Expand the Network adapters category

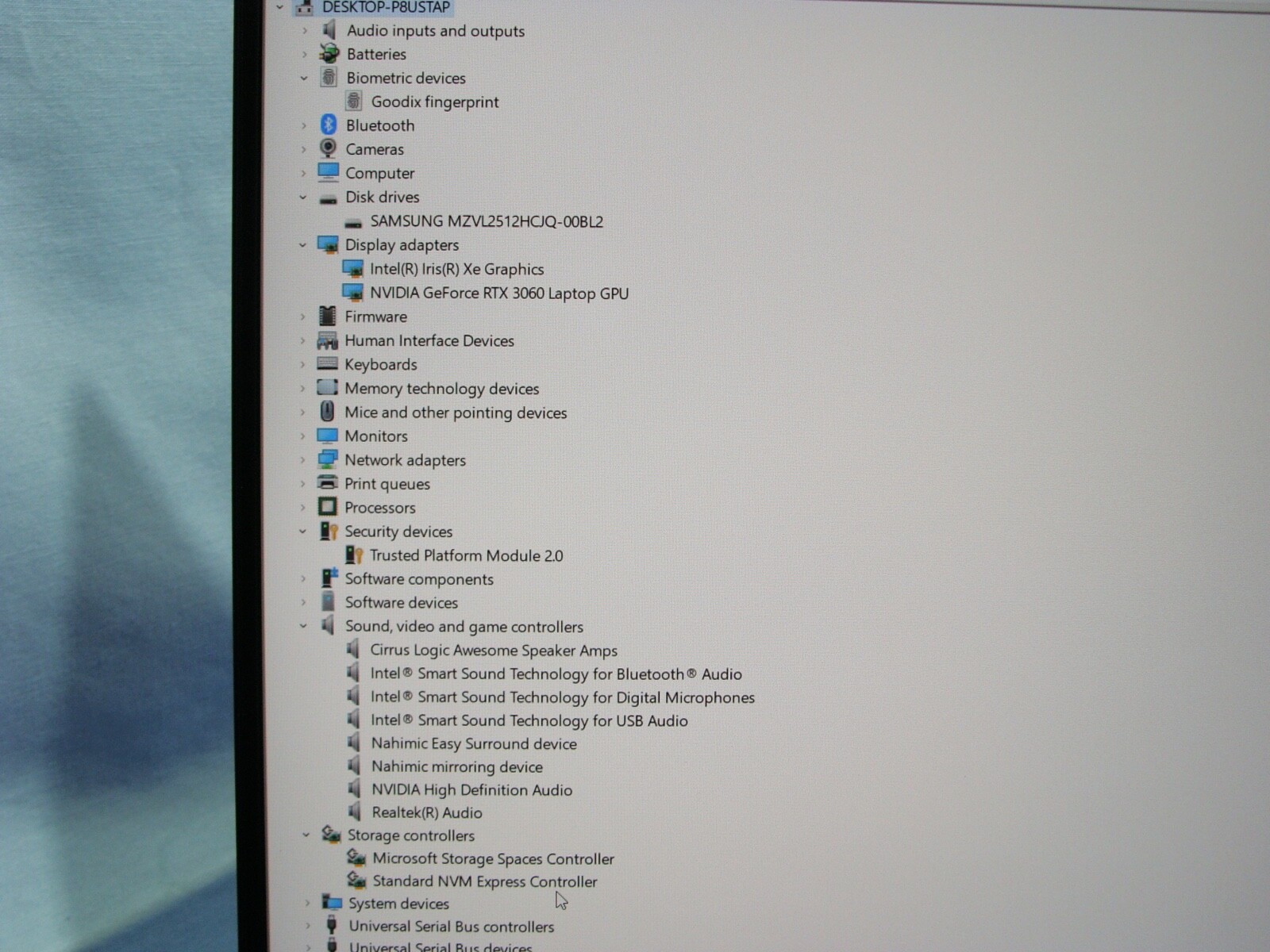click(305, 459)
